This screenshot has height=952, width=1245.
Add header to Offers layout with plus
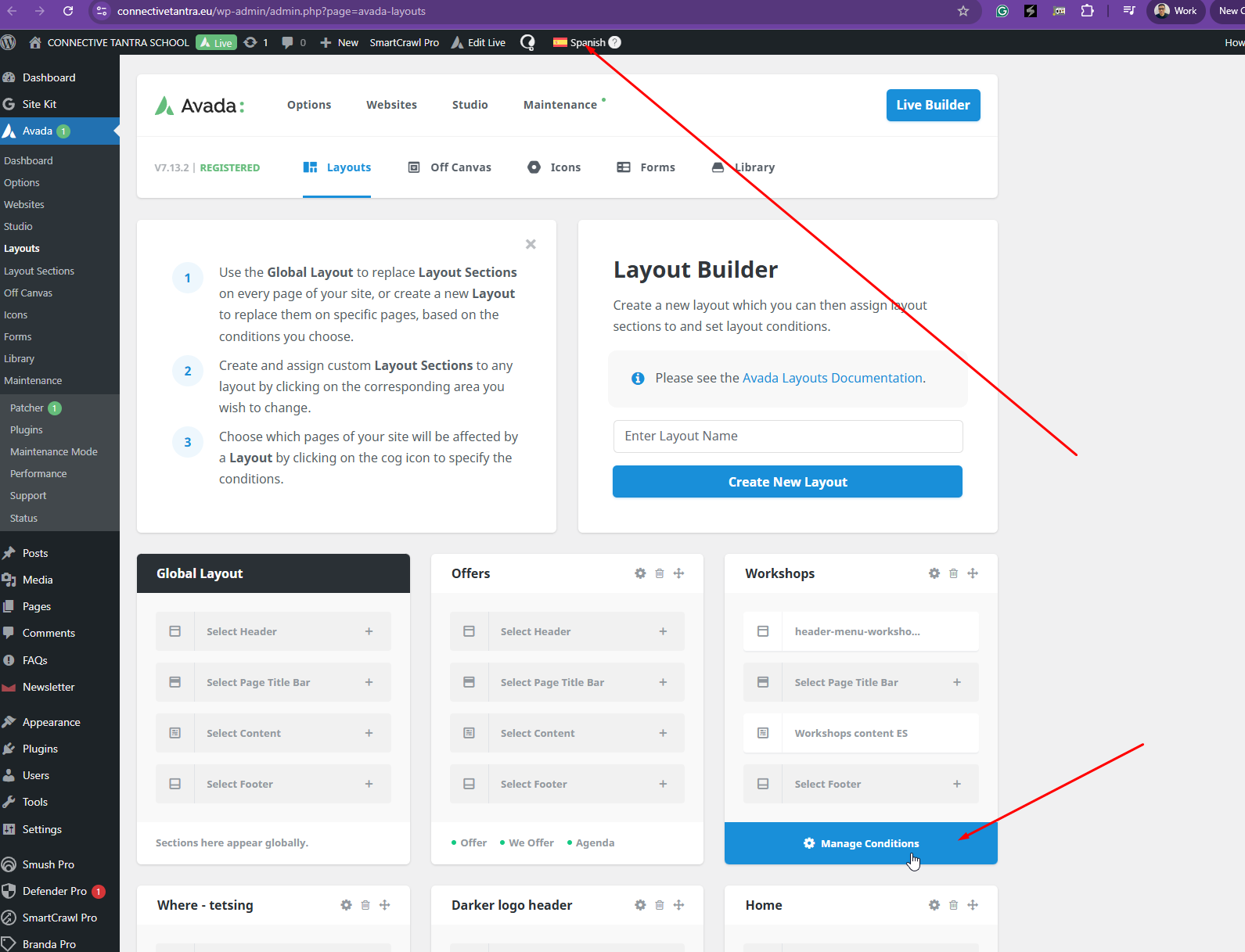663,631
